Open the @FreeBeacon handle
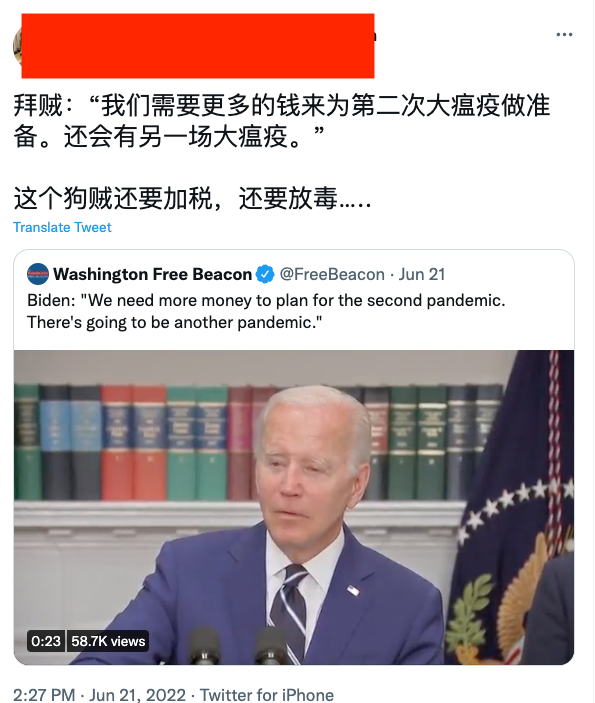The width and height of the screenshot is (595, 703). pos(332,274)
